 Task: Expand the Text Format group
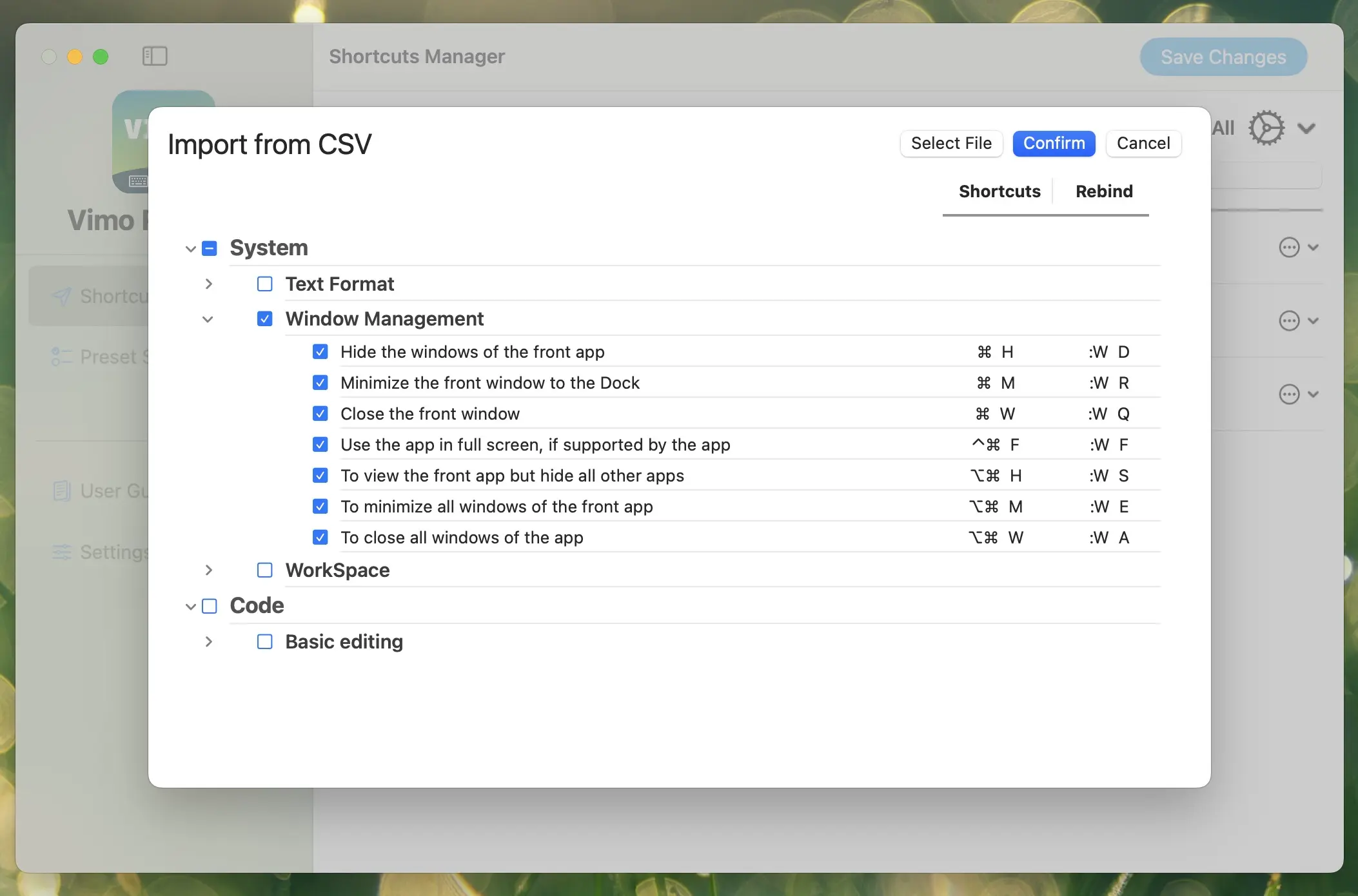208,284
